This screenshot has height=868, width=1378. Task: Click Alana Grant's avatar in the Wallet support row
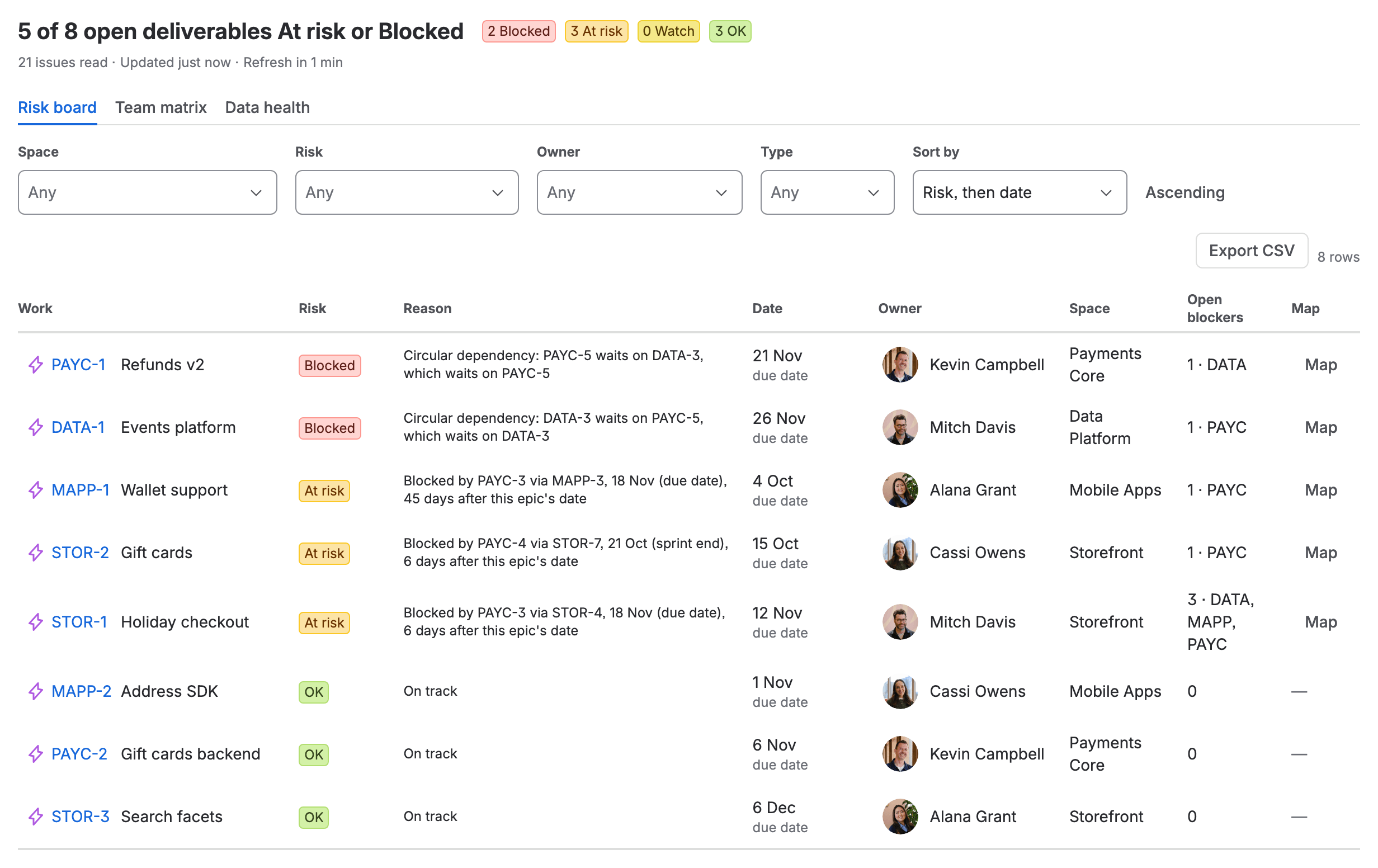900,490
